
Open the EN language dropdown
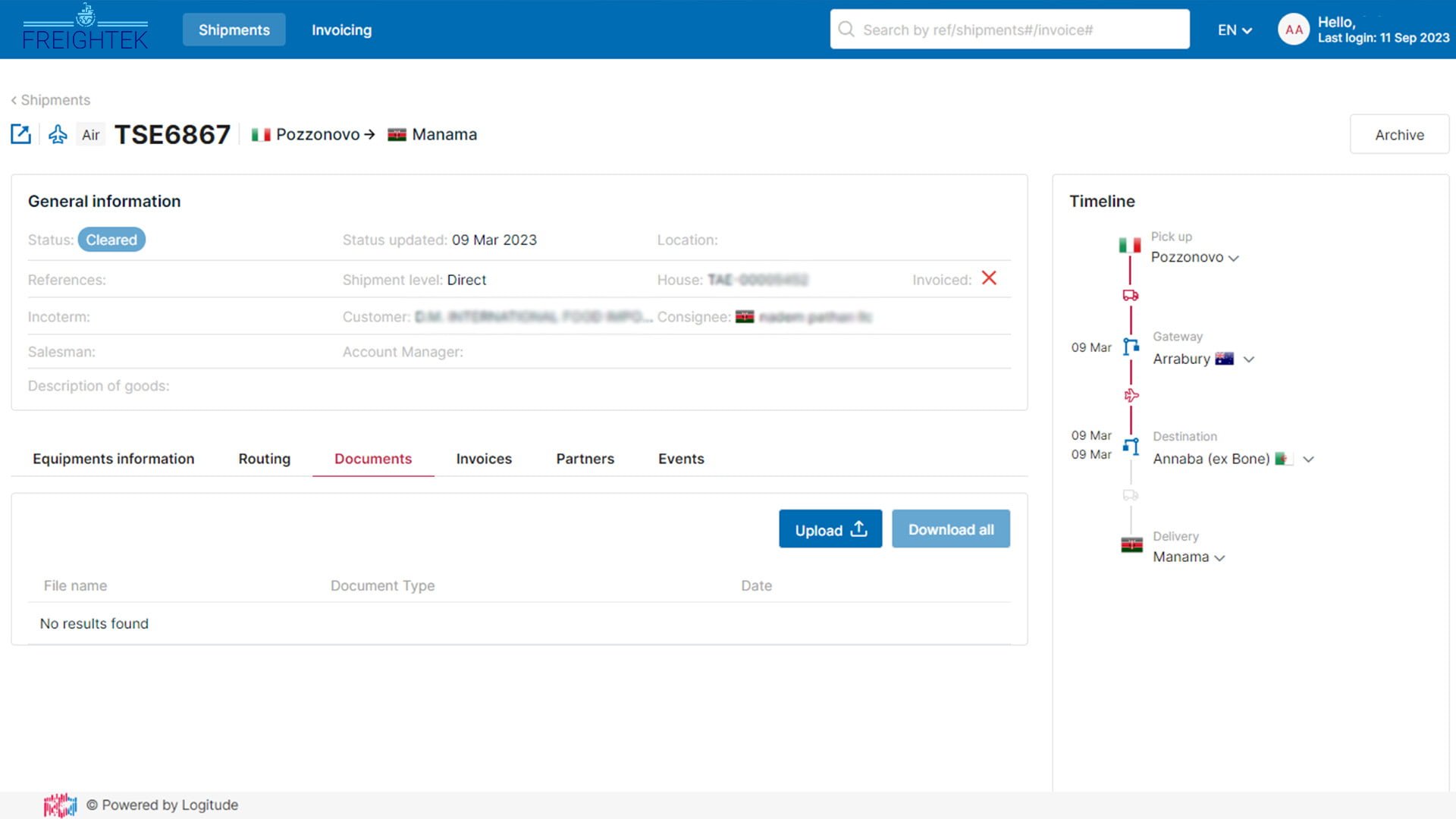[x=1235, y=30]
